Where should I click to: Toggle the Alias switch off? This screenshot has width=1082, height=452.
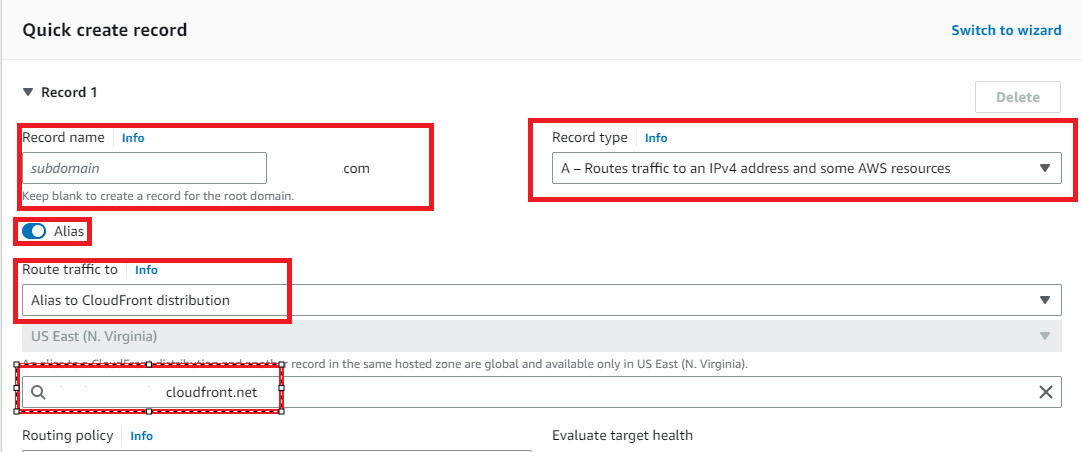[x=34, y=231]
